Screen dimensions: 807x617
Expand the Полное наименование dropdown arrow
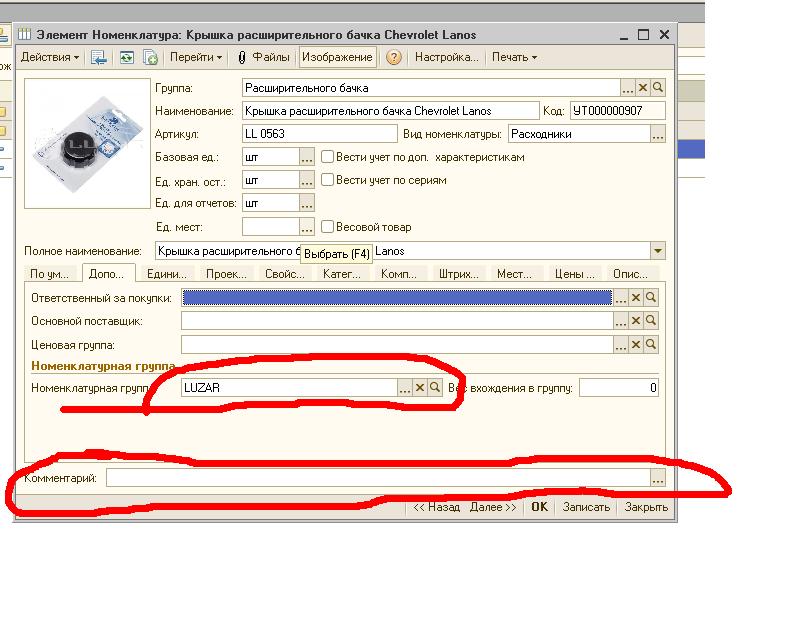pos(657,251)
